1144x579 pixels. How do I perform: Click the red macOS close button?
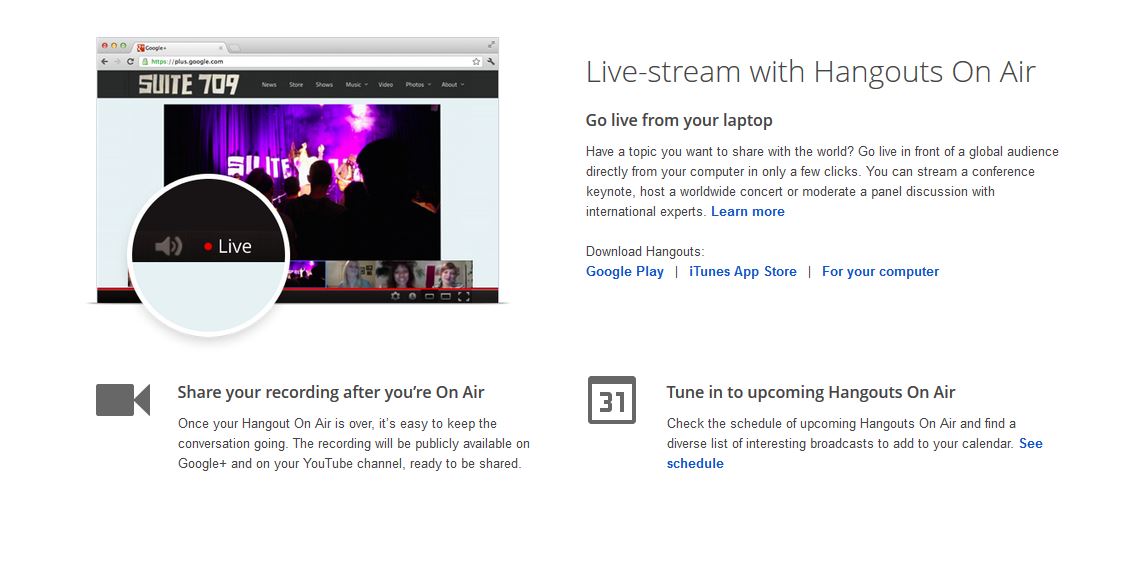pos(104,46)
